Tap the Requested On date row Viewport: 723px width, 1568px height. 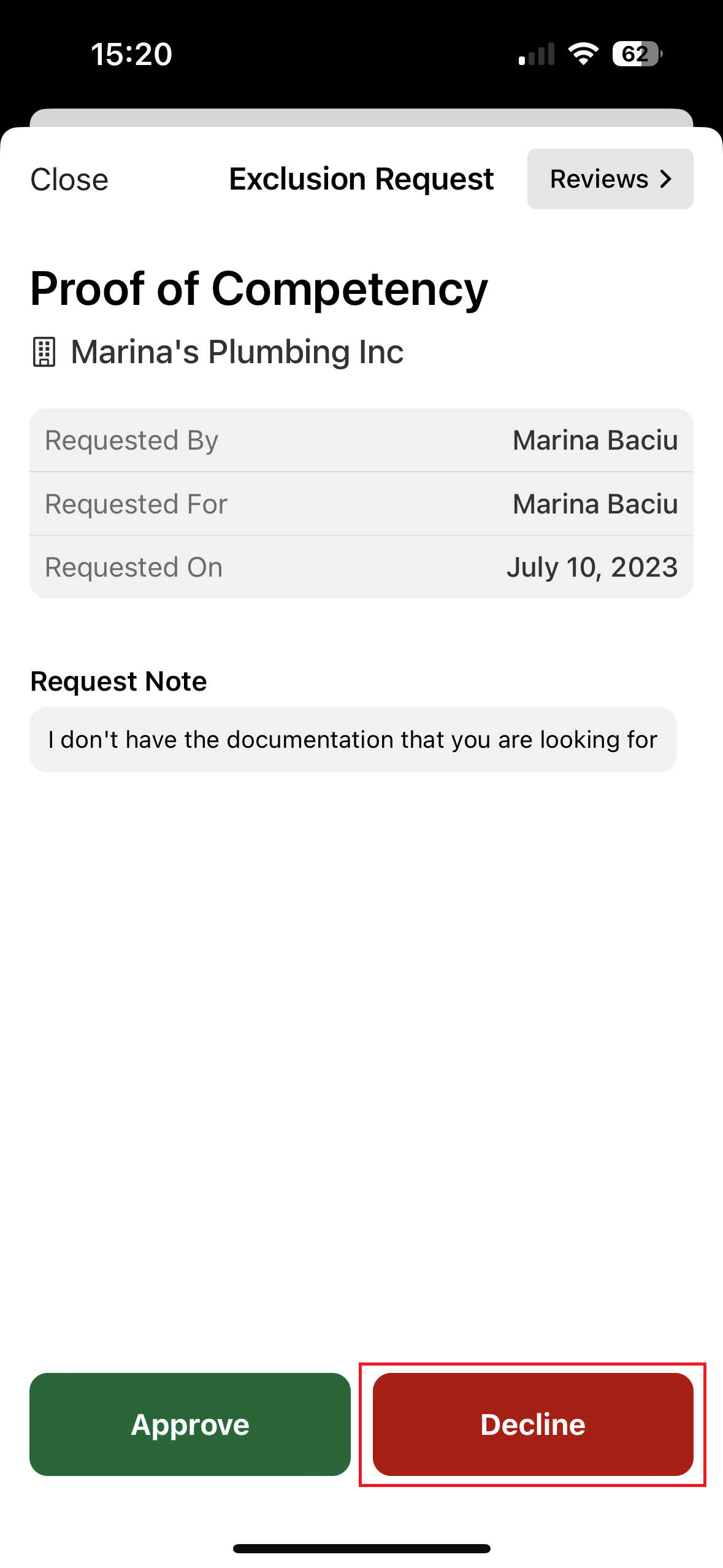[x=361, y=567]
